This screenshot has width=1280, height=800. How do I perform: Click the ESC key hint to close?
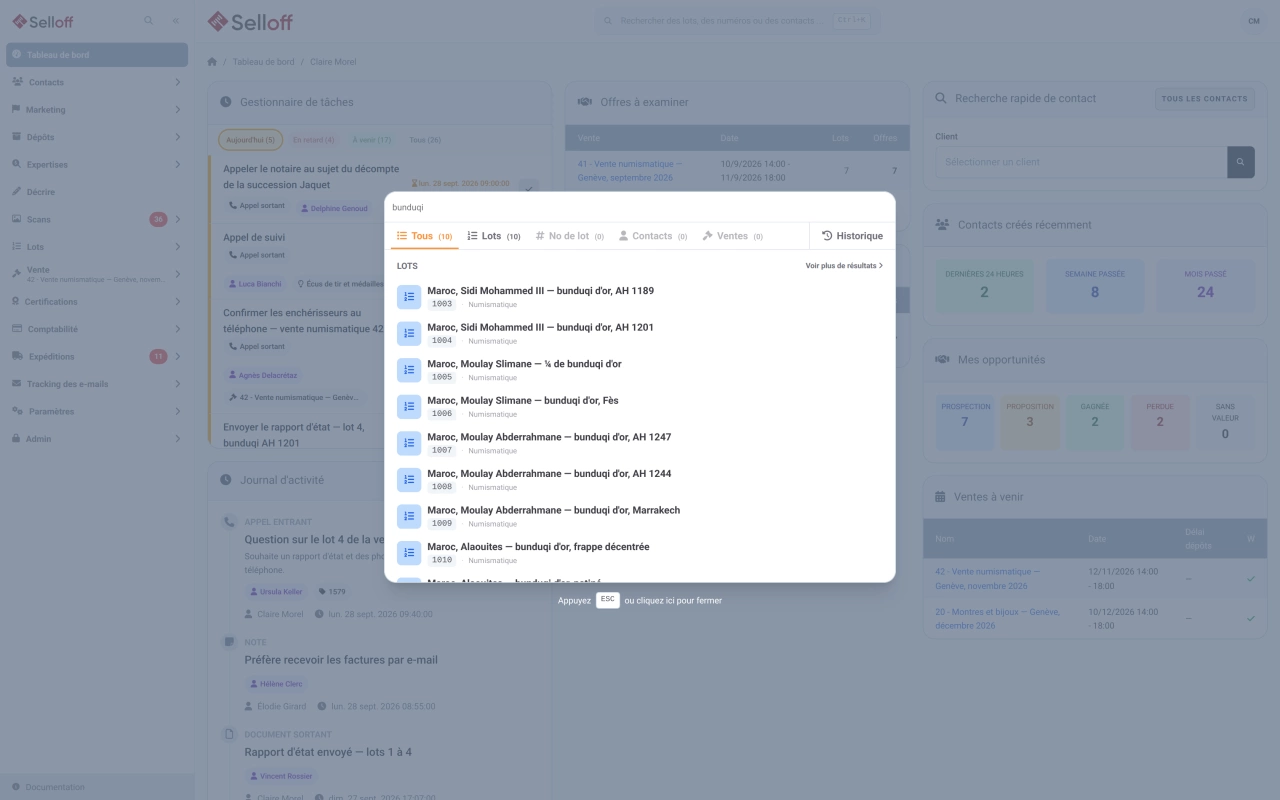[607, 600]
